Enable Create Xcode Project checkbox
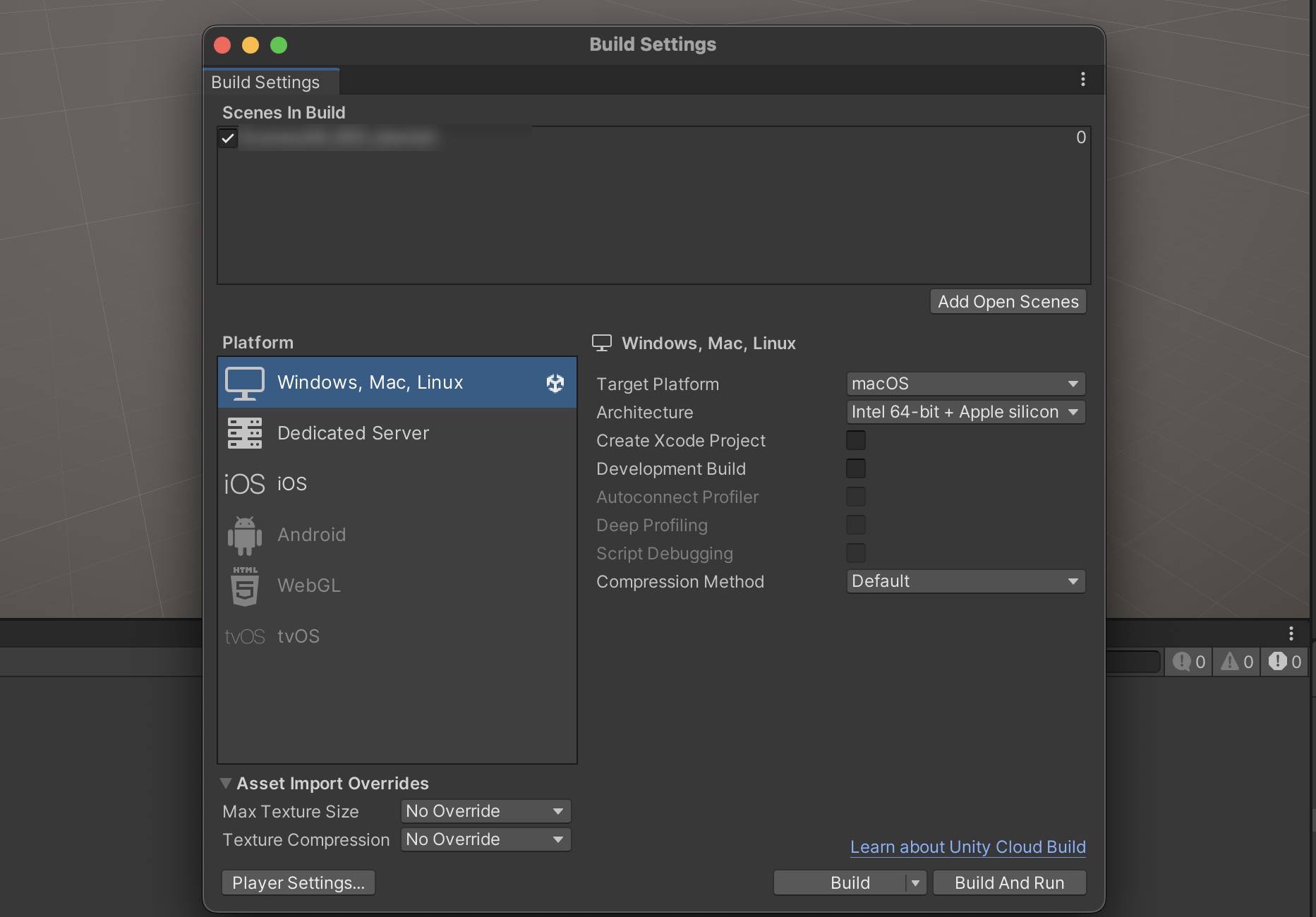Screen dimensions: 1316x917 point(856,440)
